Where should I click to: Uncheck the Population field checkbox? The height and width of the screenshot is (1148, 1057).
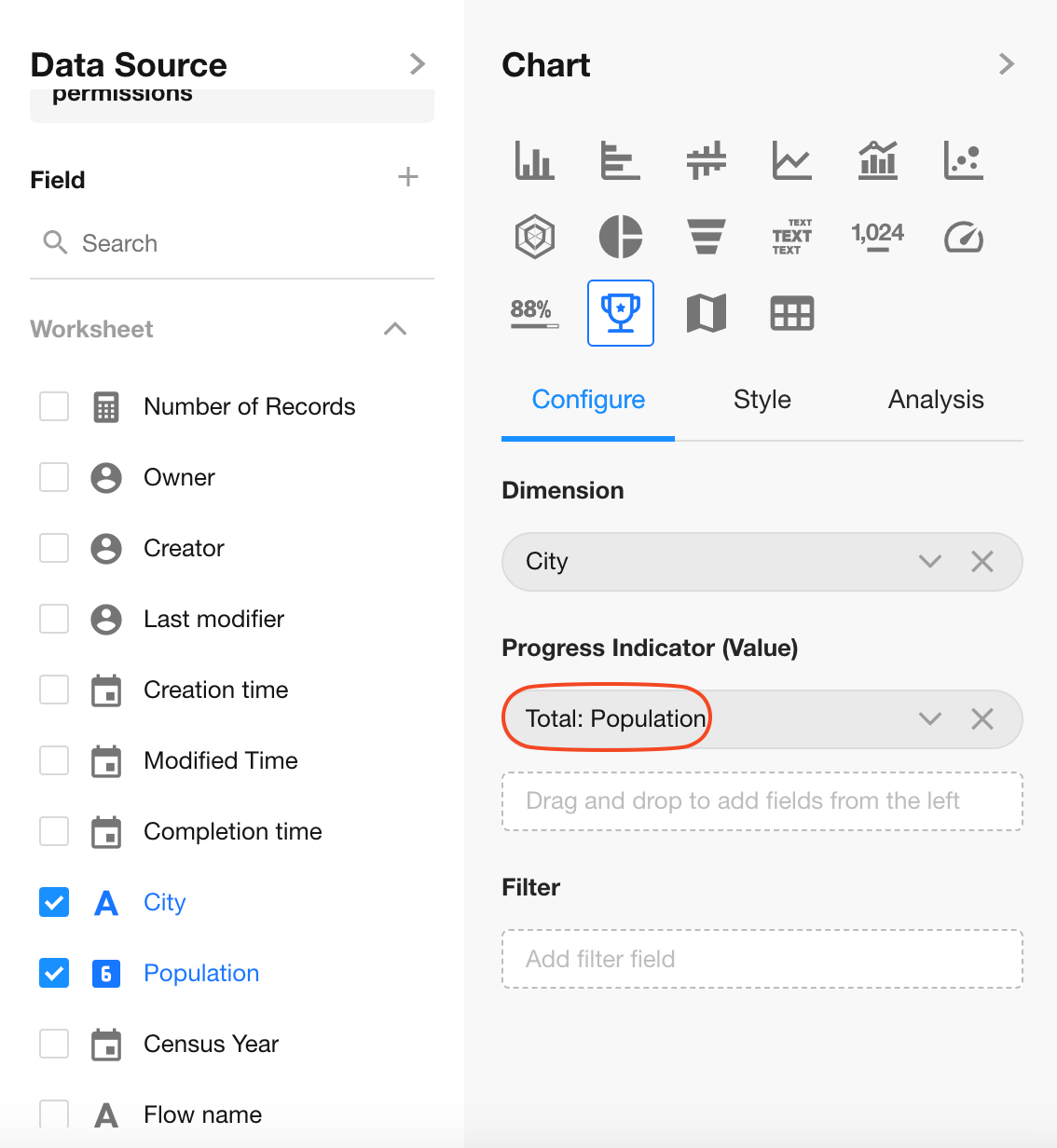tap(54, 973)
